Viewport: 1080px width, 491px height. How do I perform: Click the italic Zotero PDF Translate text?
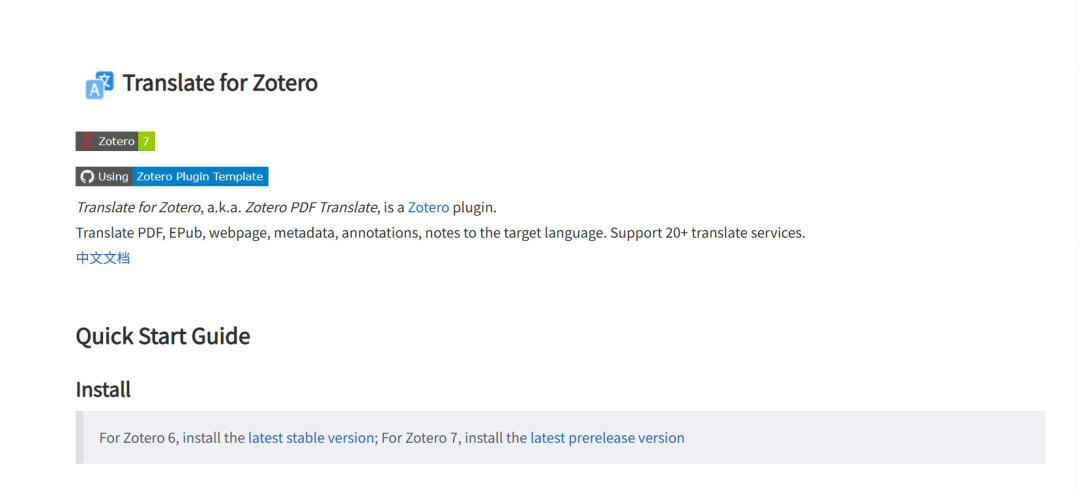(x=311, y=207)
